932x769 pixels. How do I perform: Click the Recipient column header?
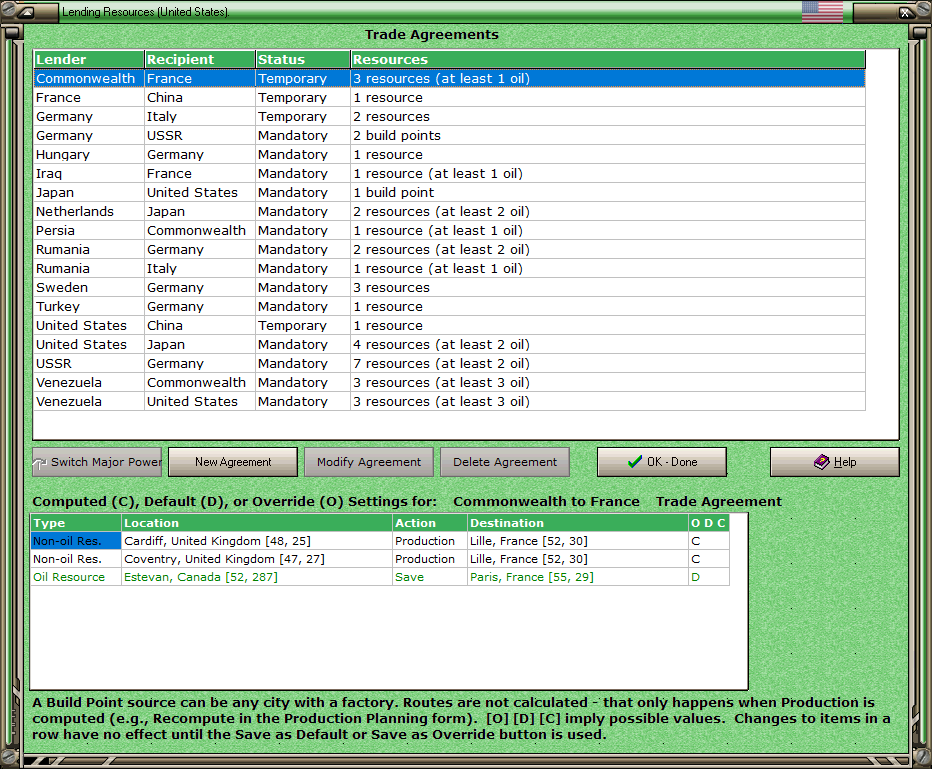pyautogui.click(x=200, y=59)
